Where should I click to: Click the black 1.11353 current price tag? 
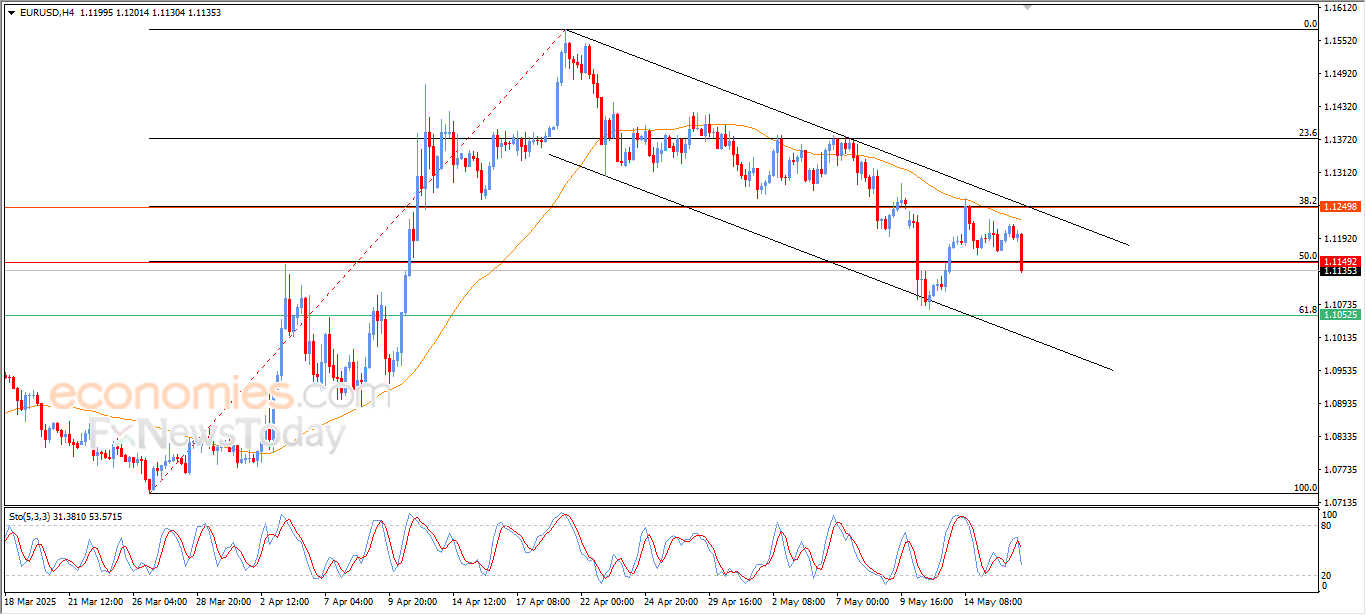(1341, 271)
